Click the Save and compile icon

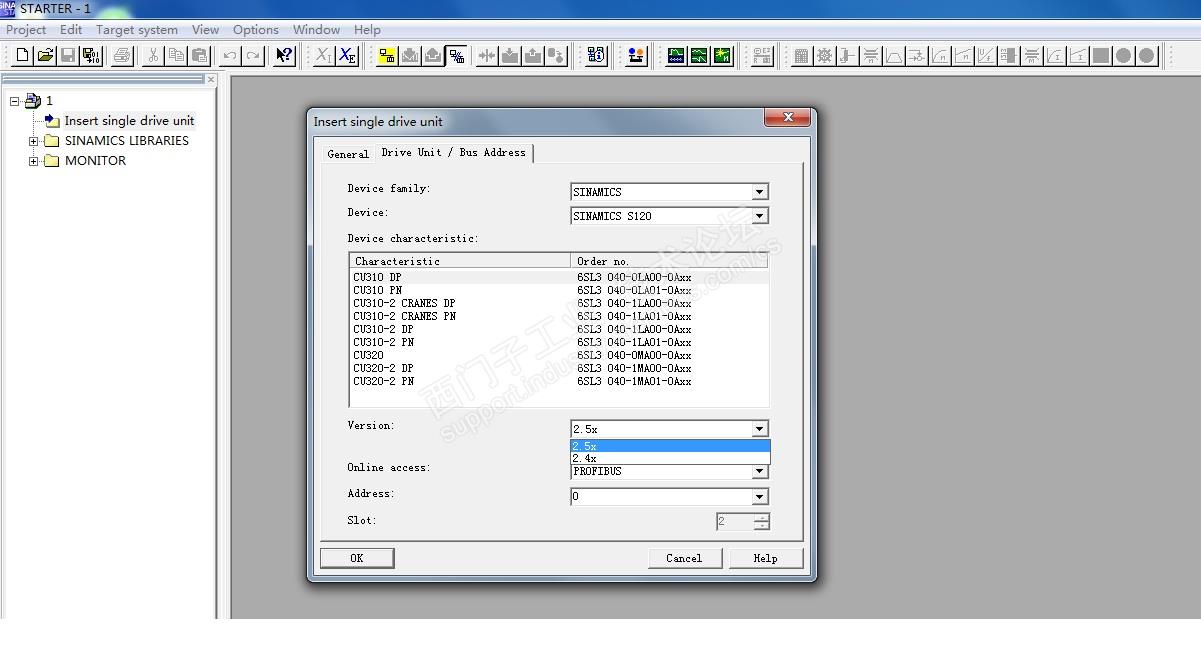click(91, 55)
